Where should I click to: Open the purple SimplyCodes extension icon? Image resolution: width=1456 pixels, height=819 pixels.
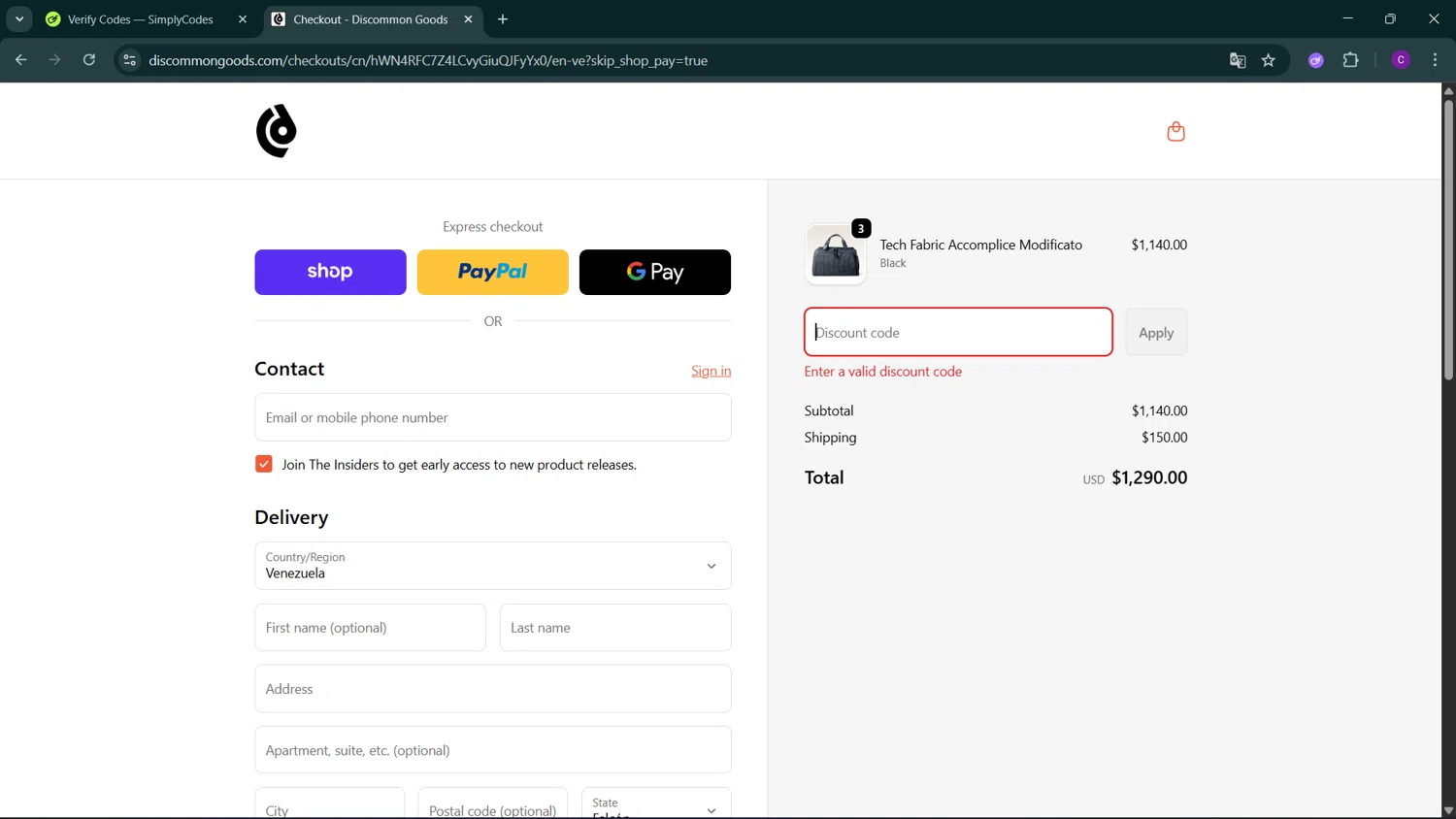[1316, 60]
